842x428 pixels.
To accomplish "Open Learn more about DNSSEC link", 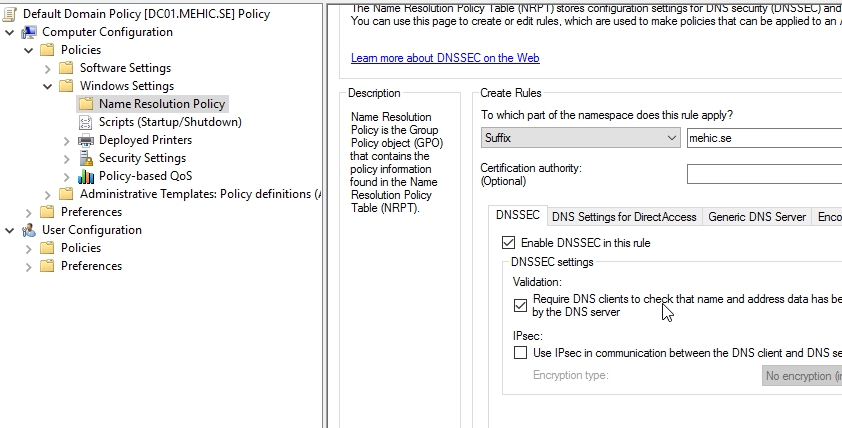I will coord(445,58).
